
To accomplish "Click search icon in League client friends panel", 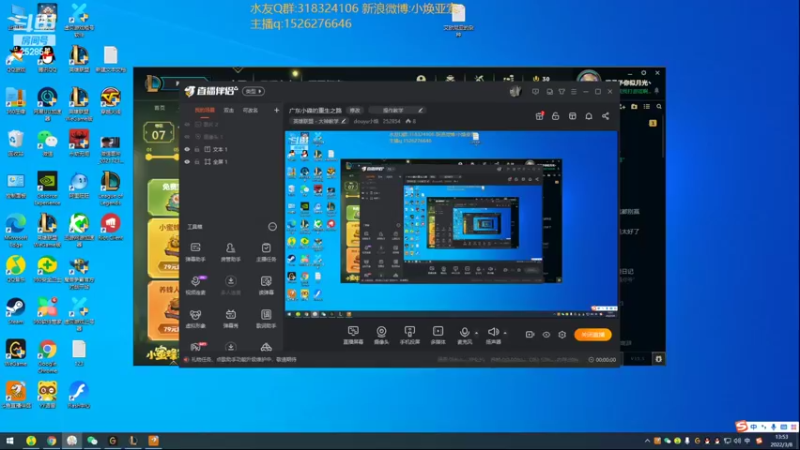I will 659,107.
